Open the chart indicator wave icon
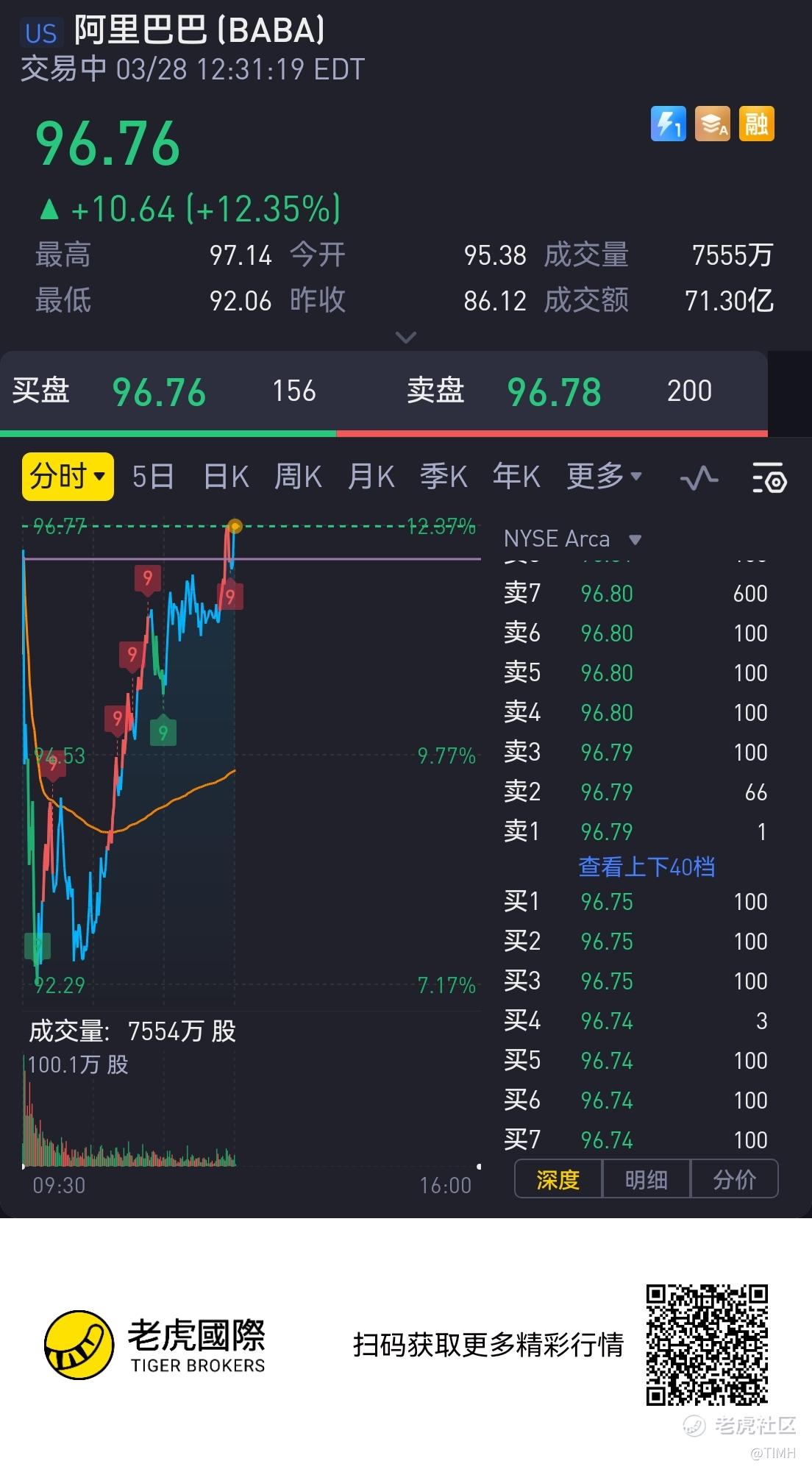 click(699, 477)
